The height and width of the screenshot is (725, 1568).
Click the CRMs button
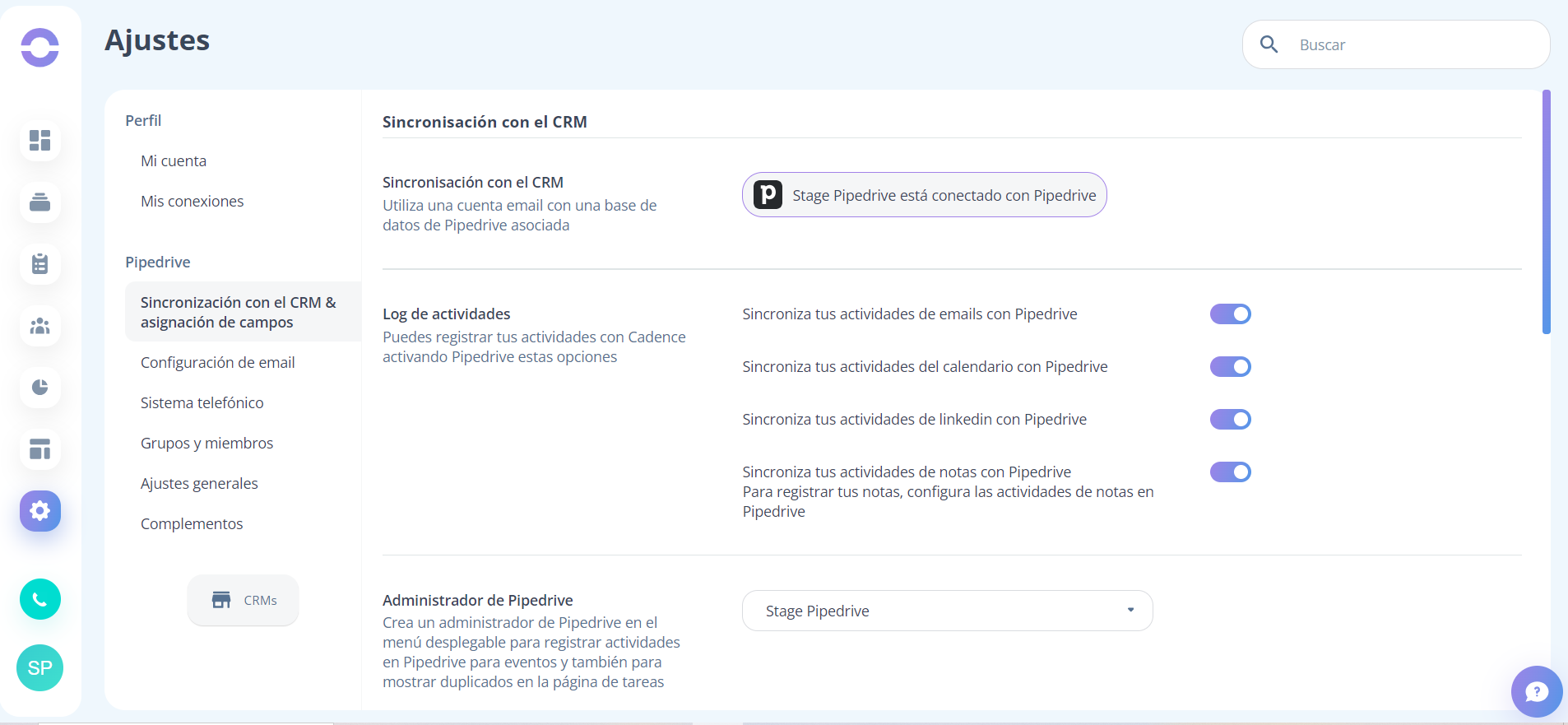(x=243, y=600)
